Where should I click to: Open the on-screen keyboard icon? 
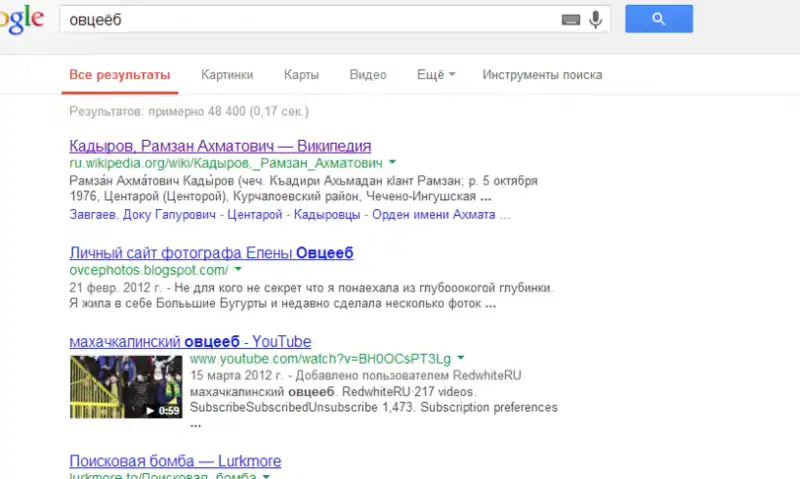coord(571,19)
